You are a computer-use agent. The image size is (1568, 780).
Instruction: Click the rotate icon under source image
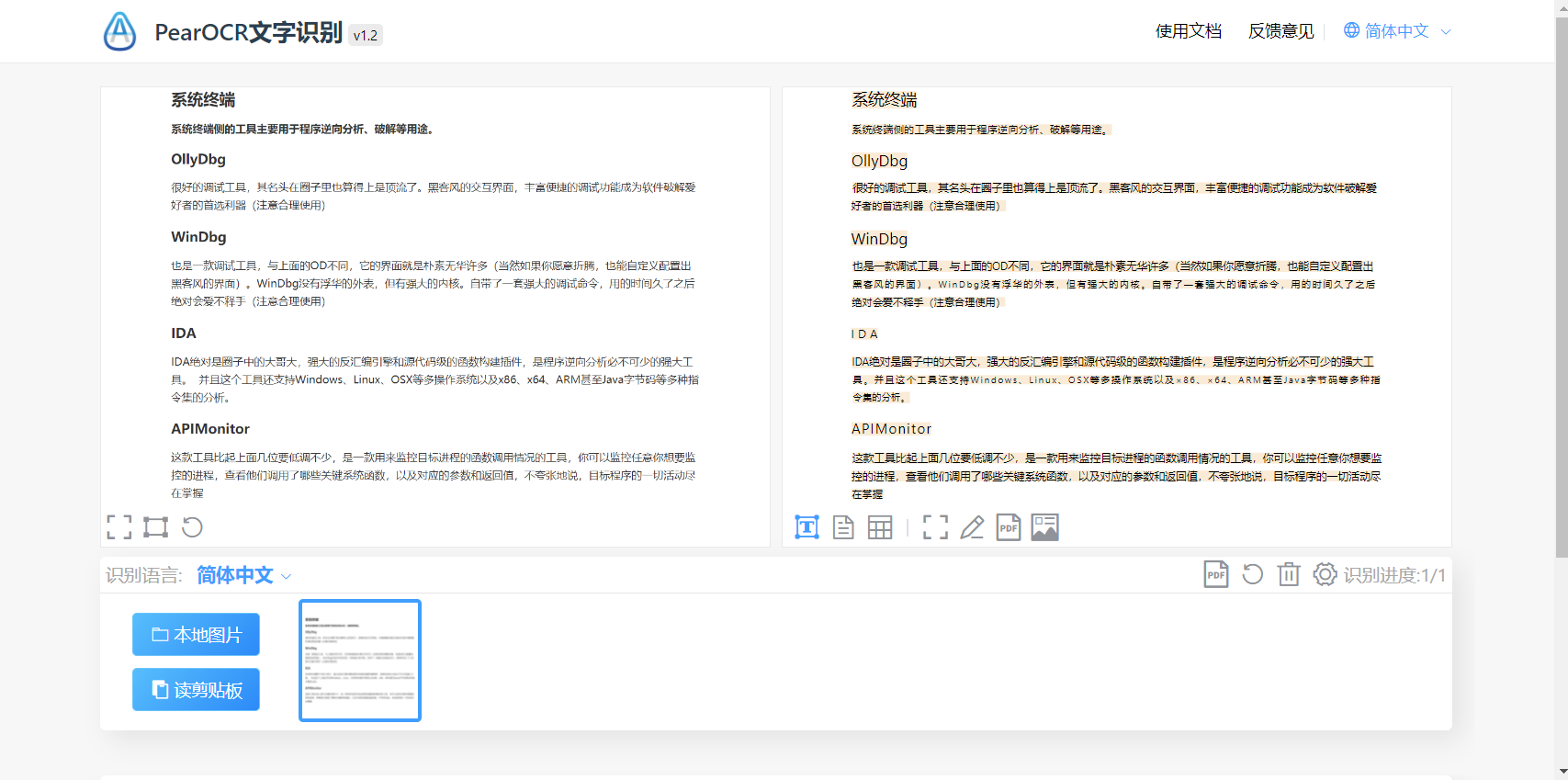click(x=192, y=527)
